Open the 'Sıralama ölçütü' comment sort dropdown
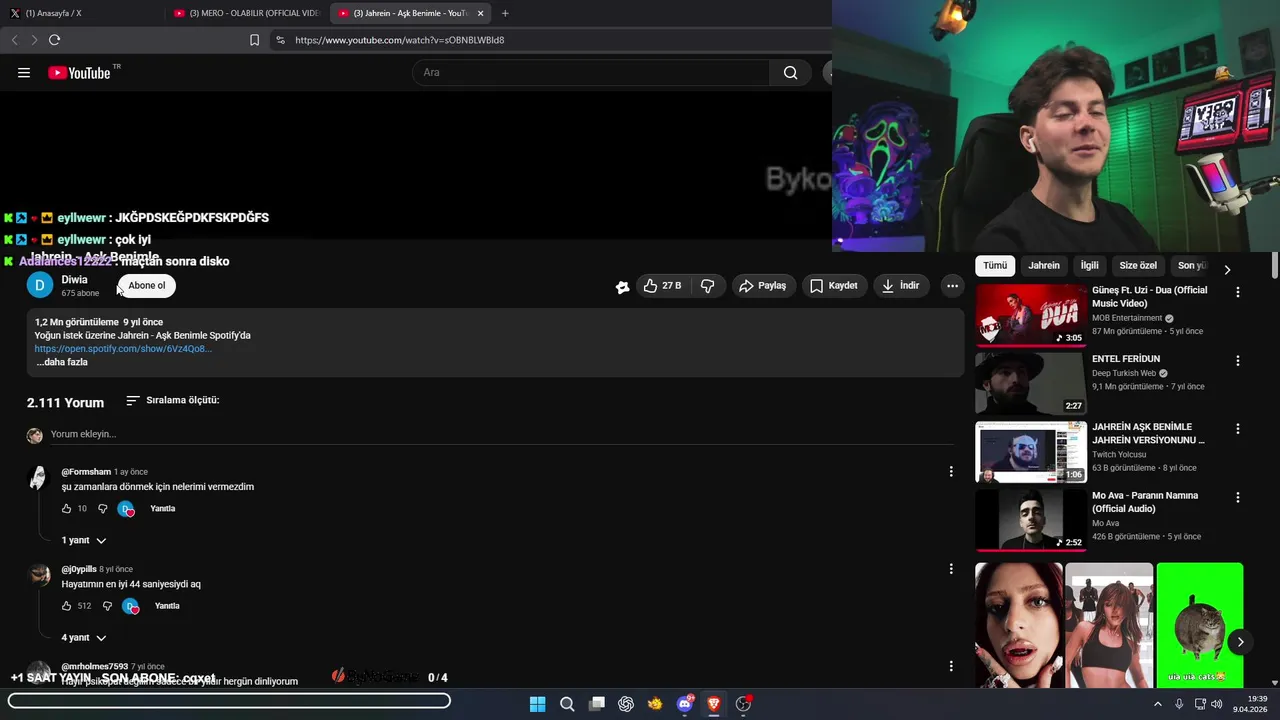 coord(172,400)
